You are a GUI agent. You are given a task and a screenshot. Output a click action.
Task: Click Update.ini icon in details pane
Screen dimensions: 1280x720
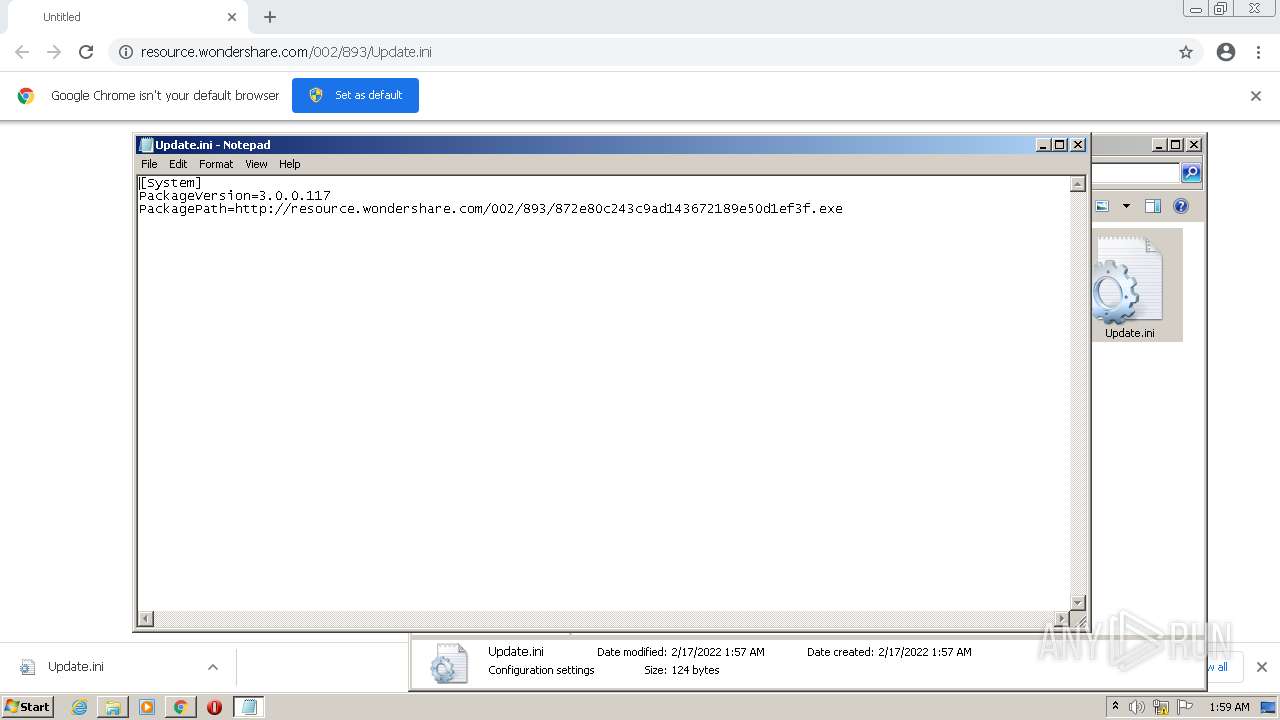coord(448,663)
